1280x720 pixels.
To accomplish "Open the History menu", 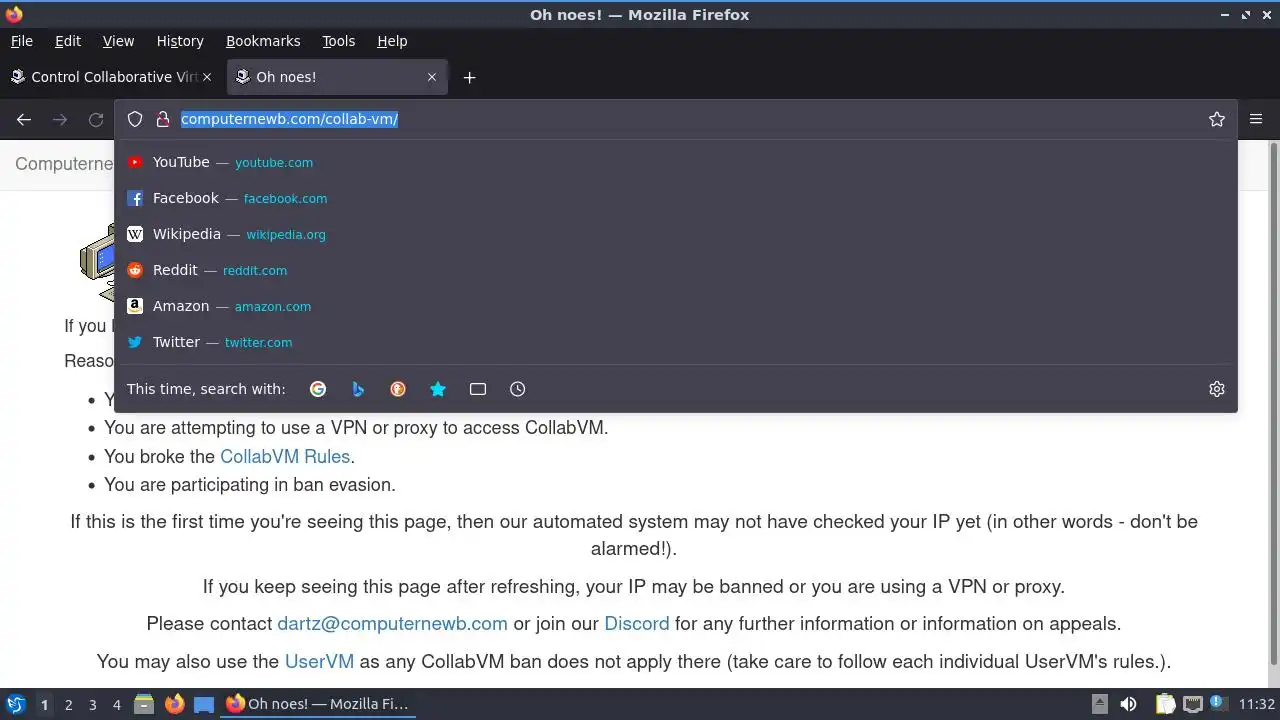I will point(180,41).
